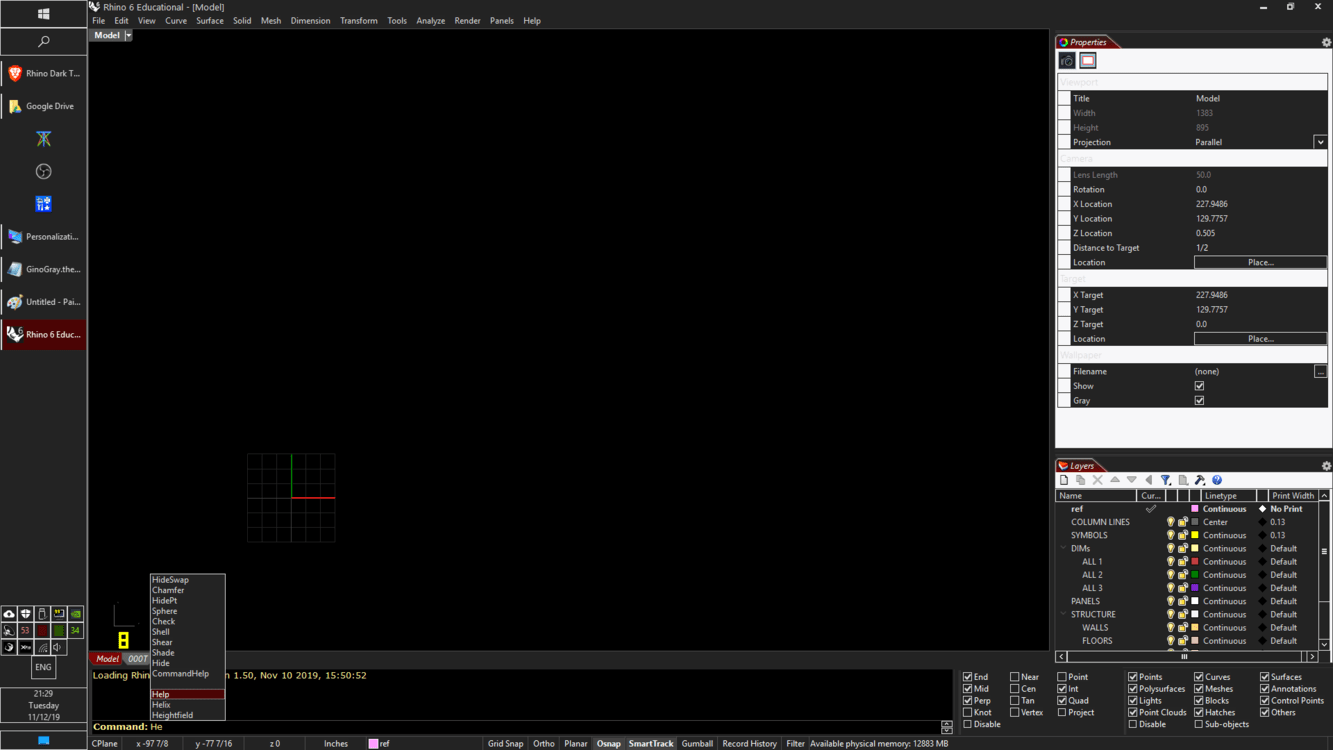The height and width of the screenshot is (750, 1333).
Task: Open Google Drive from the taskbar
Action: tap(43, 106)
